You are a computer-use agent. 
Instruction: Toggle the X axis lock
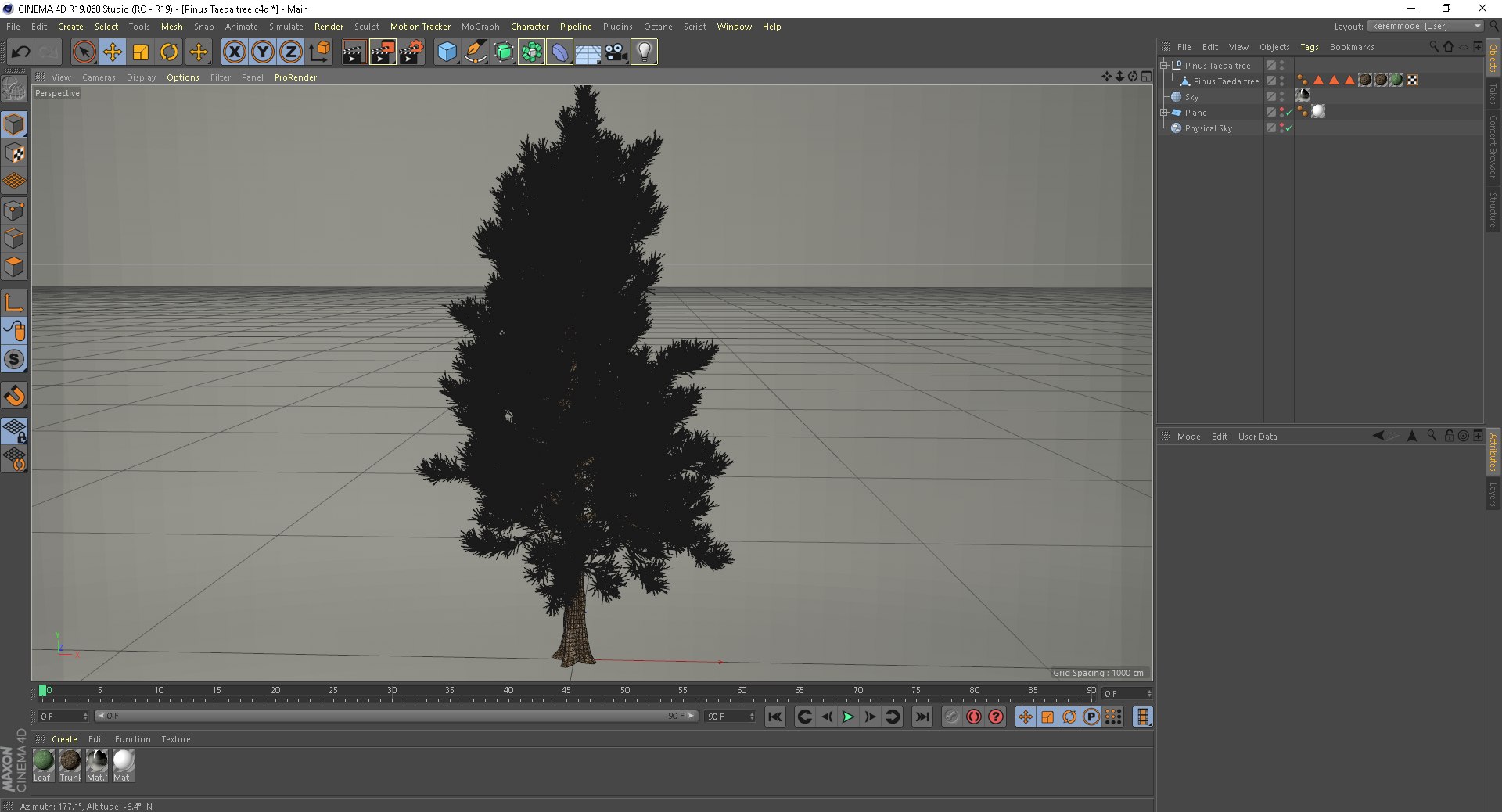pyautogui.click(x=234, y=52)
